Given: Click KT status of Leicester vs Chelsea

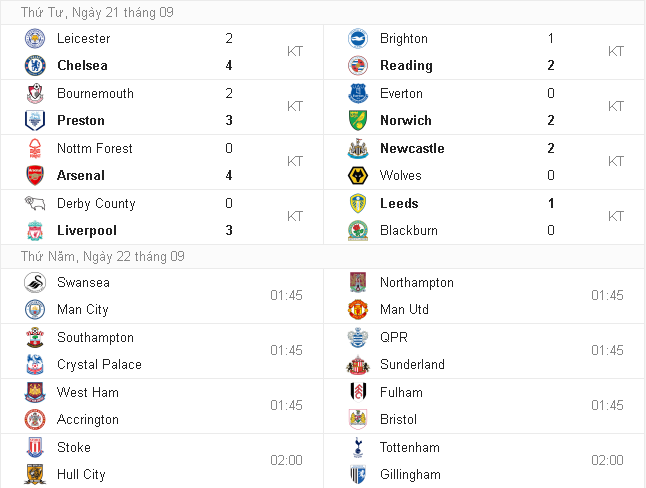Looking at the screenshot, I should (295, 51).
